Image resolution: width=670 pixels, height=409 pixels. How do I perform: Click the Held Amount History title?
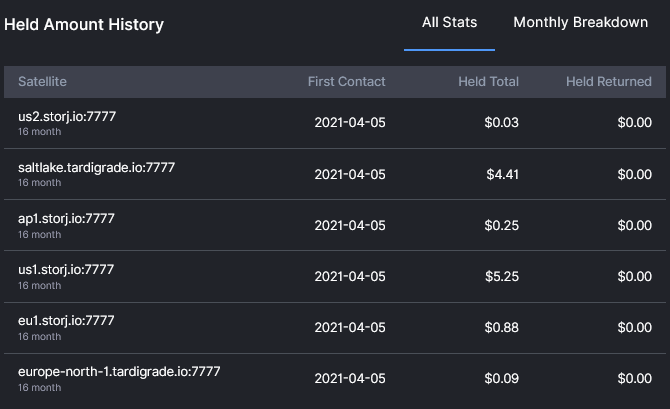click(84, 24)
